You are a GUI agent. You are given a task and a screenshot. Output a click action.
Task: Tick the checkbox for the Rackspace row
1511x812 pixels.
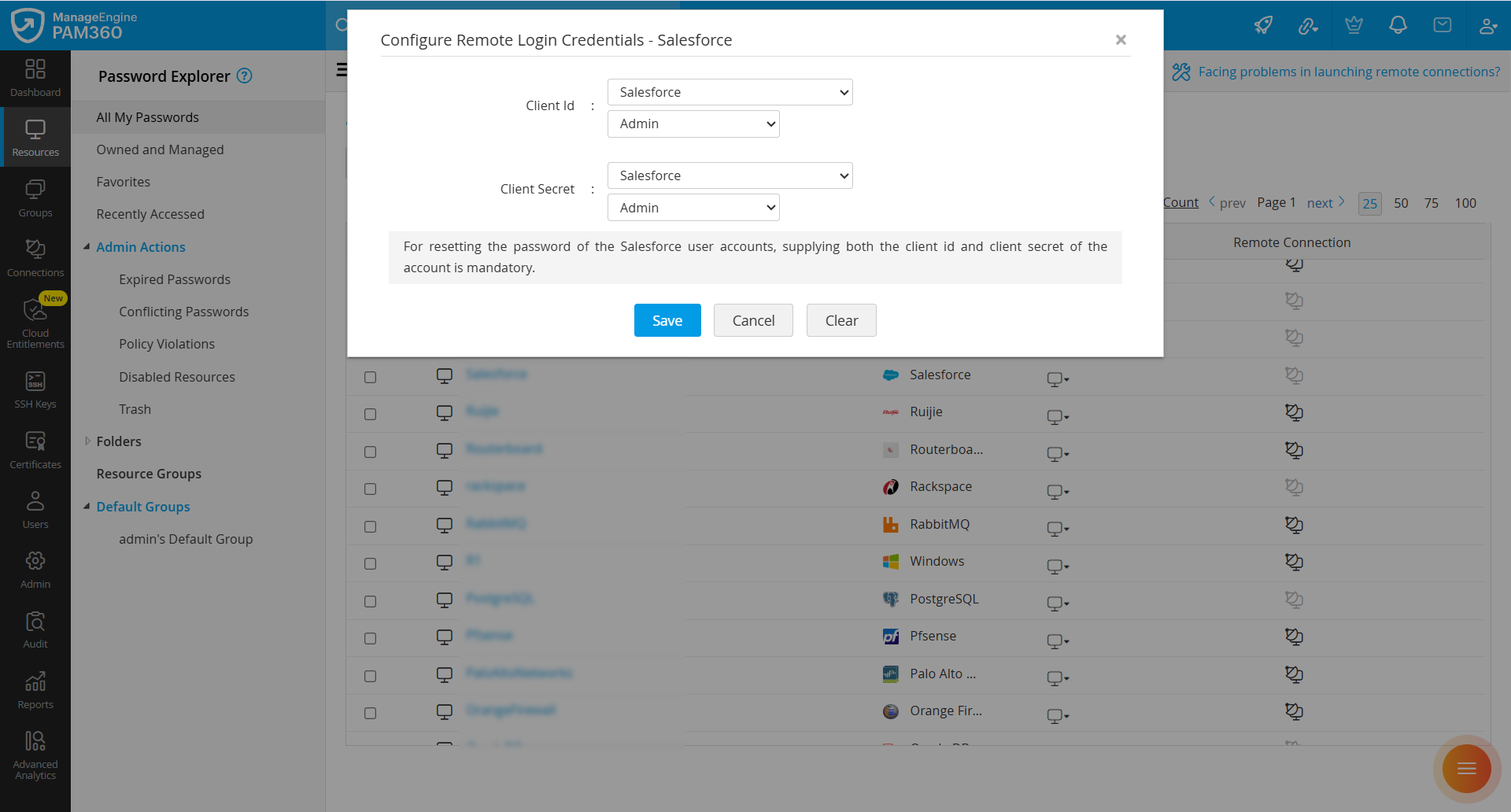coord(370,489)
